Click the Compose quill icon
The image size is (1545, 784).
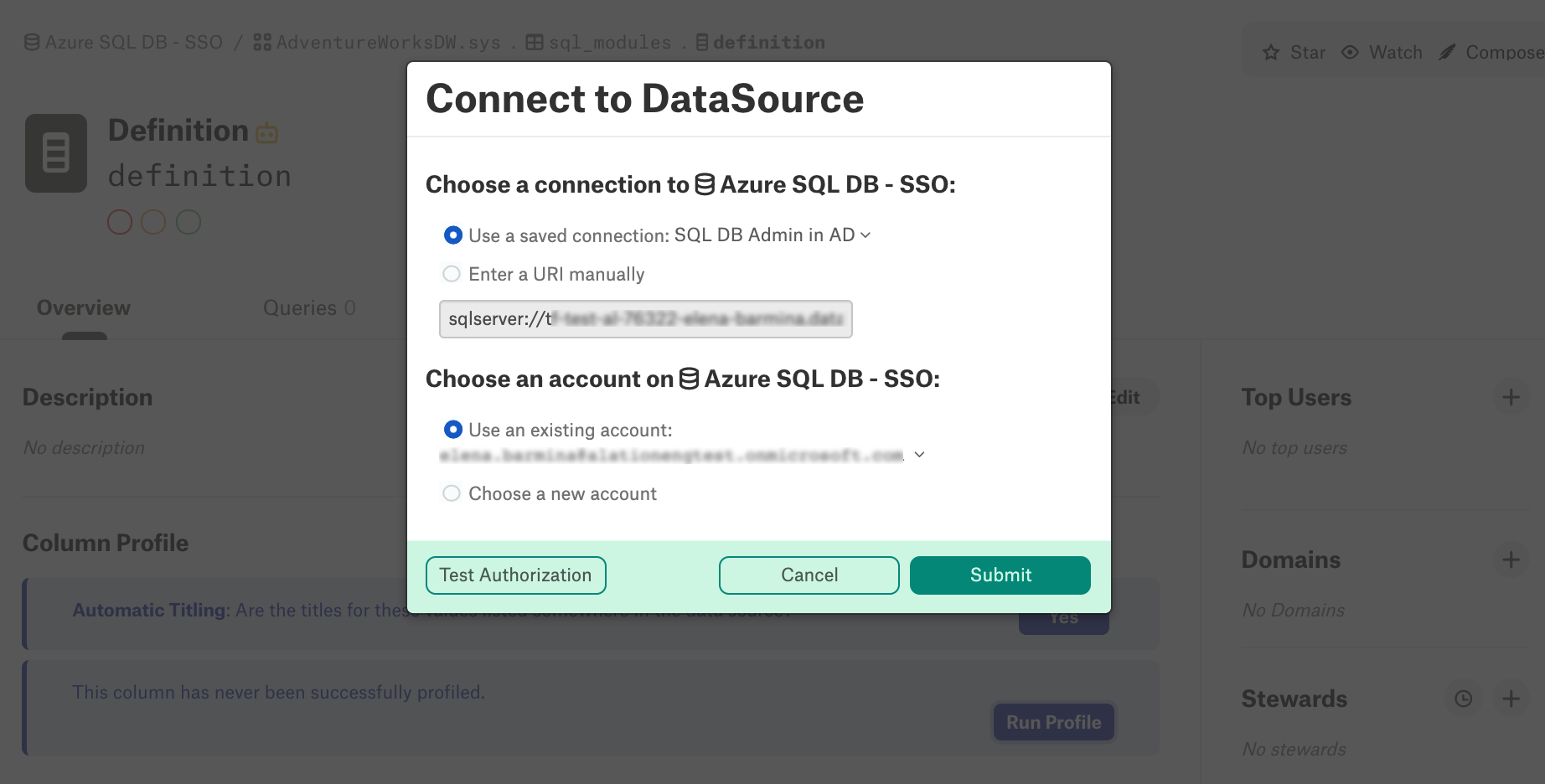tap(1447, 53)
